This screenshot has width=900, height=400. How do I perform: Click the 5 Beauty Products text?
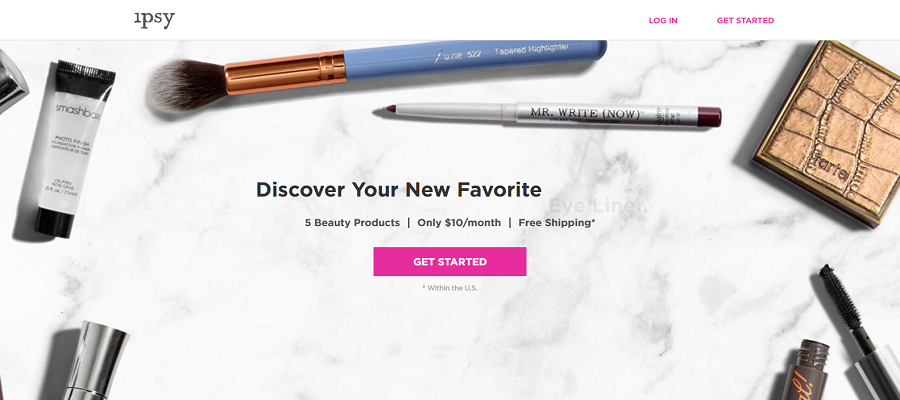(352, 223)
